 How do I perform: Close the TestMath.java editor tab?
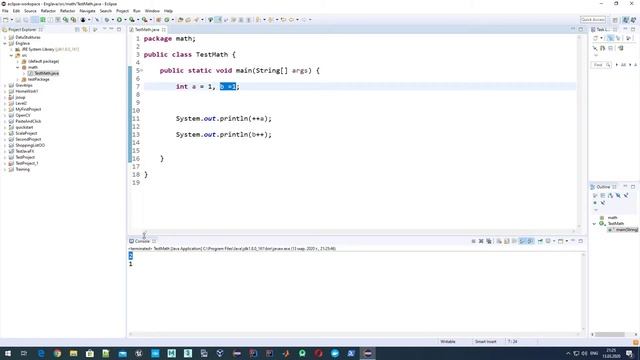pos(164,30)
